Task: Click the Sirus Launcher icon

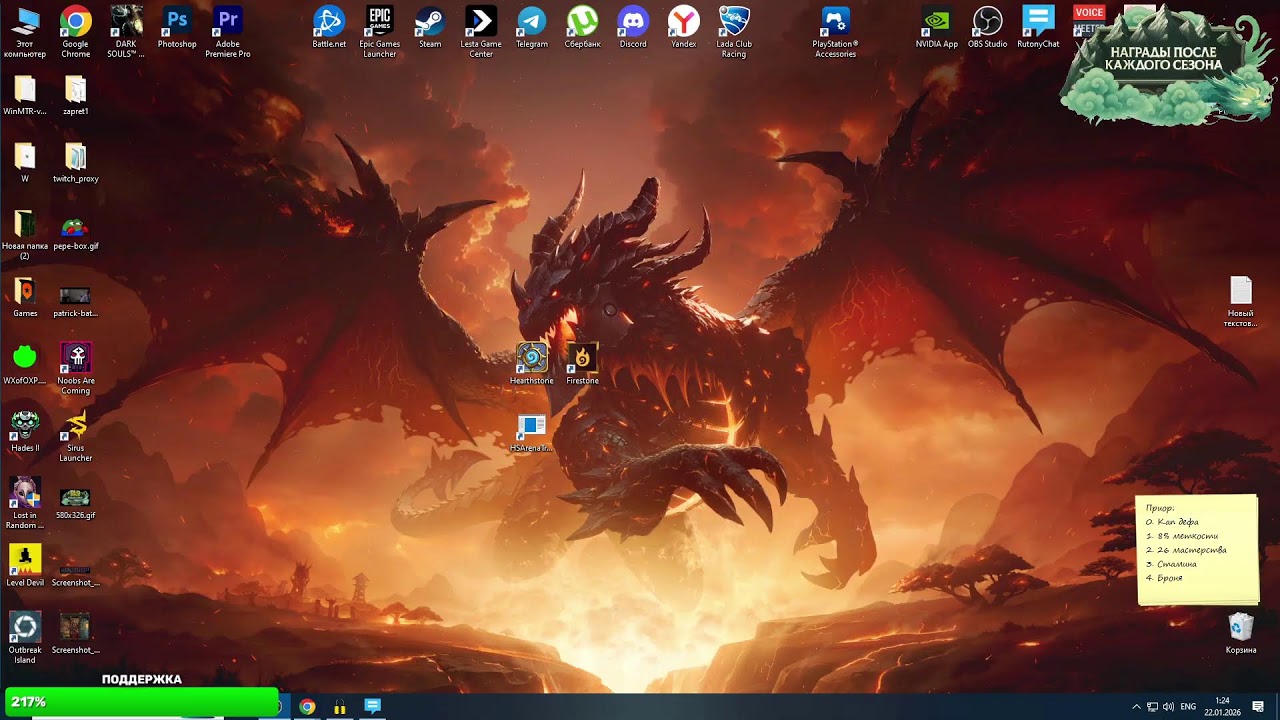Action: 76,436
